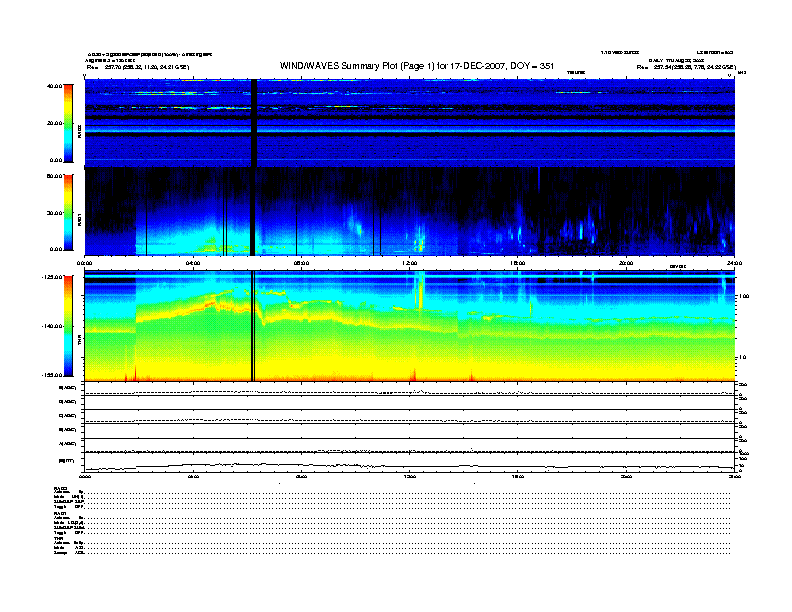Click the top-left Rss position text line
Screen dimensions: 792x612
click(x=138, y=67)
